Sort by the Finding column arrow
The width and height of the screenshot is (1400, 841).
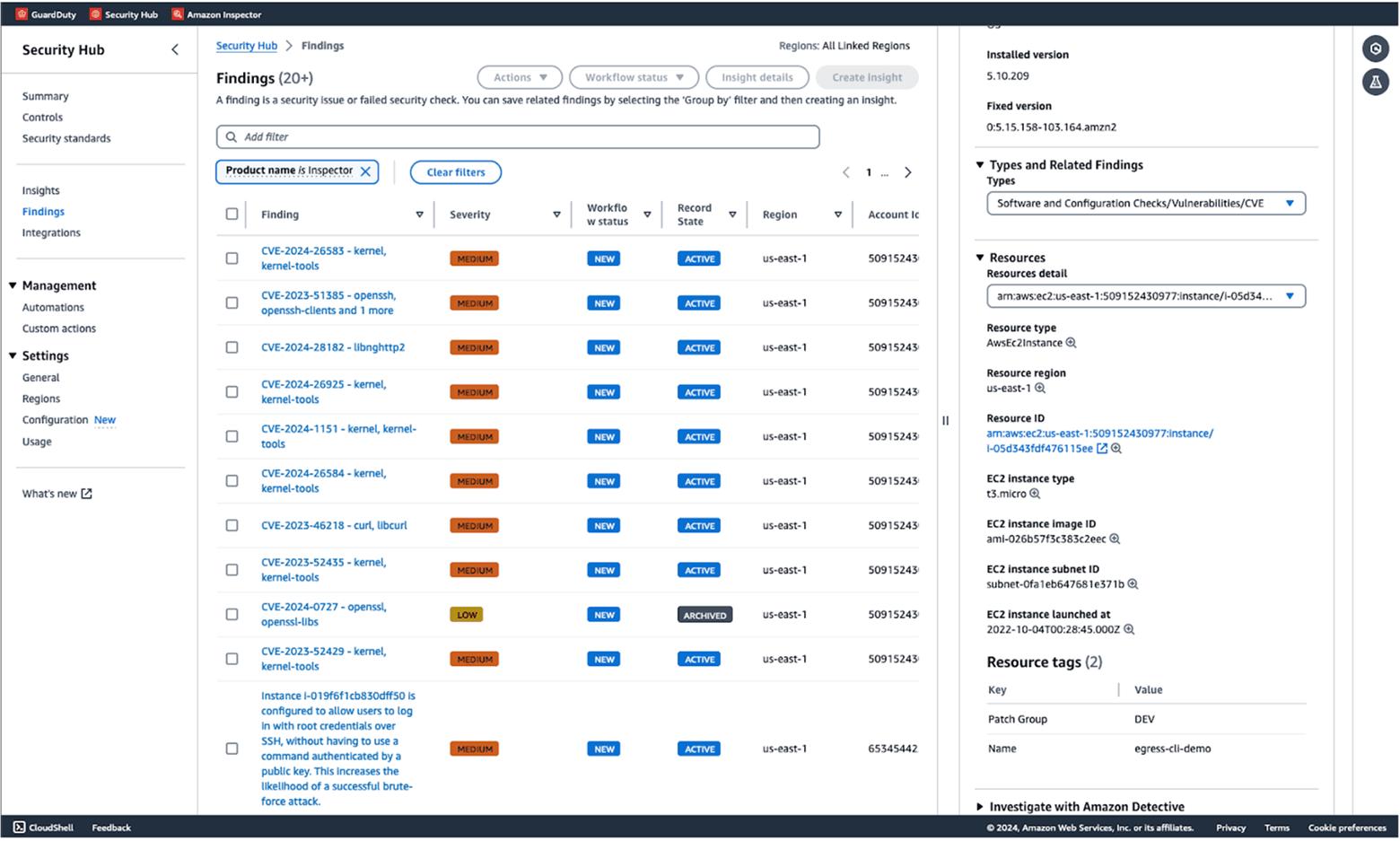coord(419,215)
